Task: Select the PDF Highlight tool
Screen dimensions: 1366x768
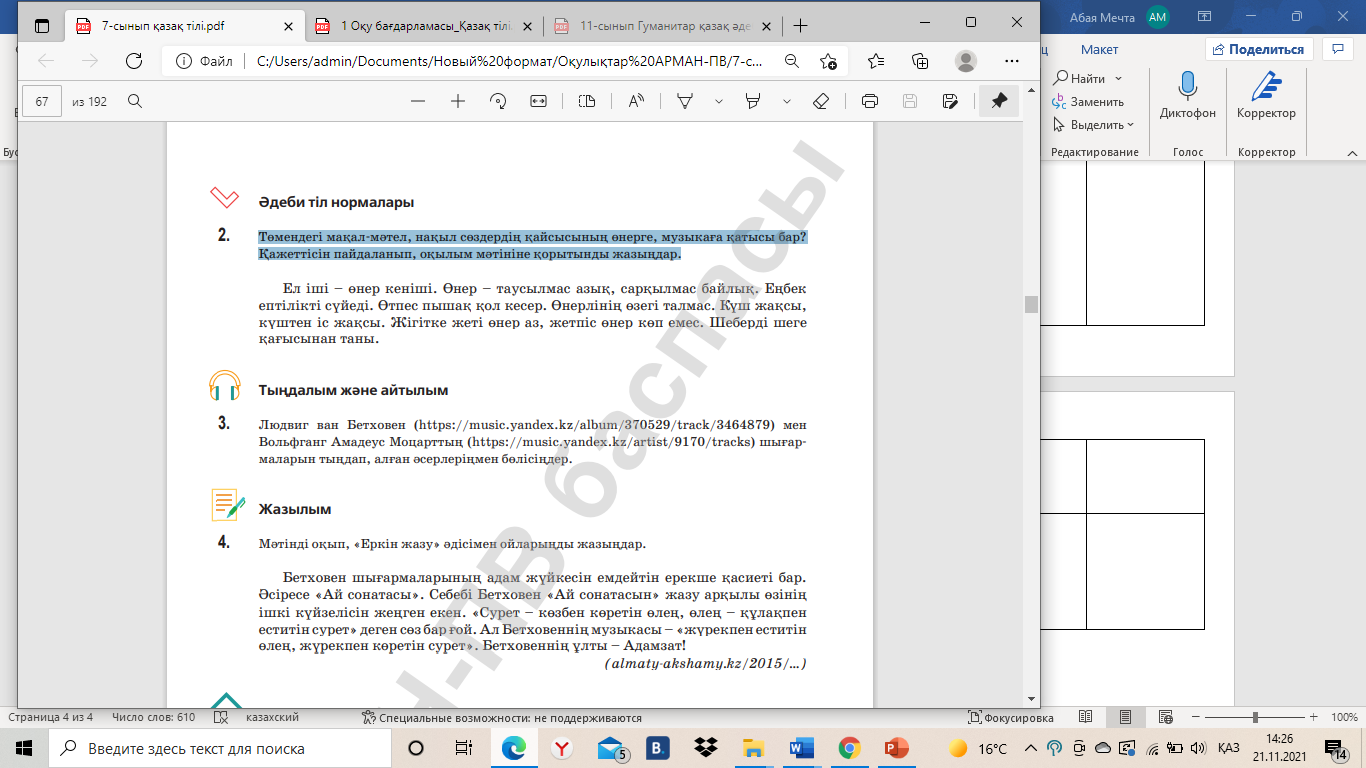Action: [754, 101]
